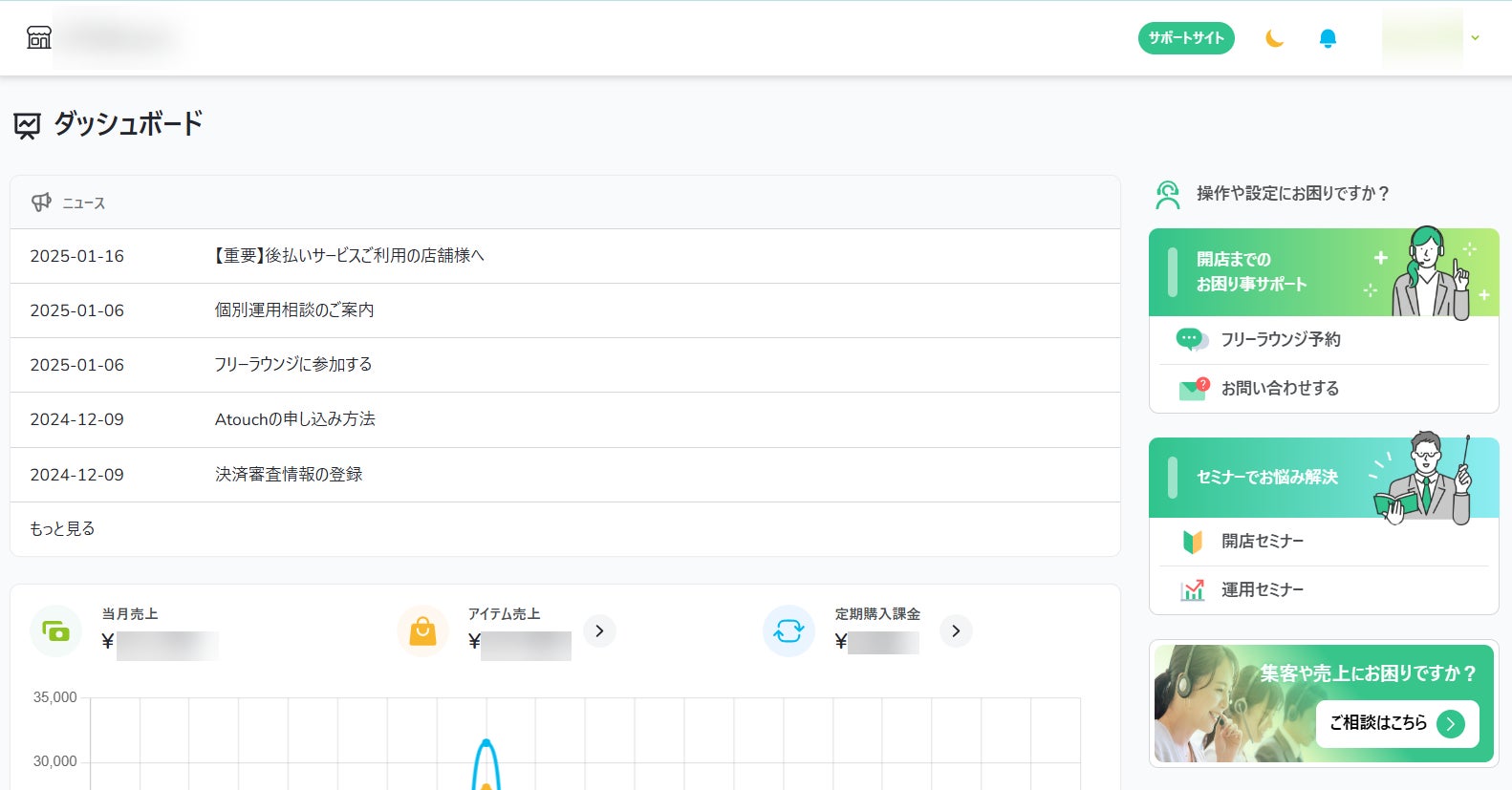Click the date 2024-12-09 beside Atouchの申し込み方法

(77, 419)
